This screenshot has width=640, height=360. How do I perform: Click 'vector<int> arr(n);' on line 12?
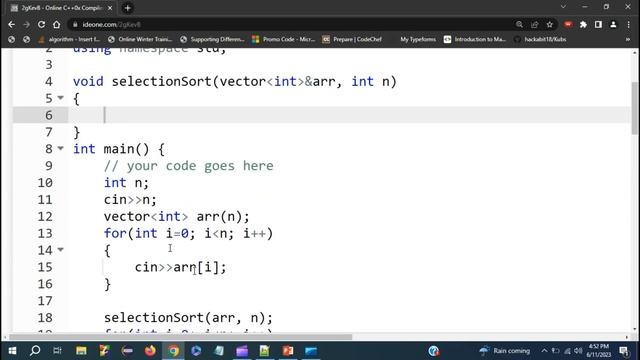pyautogui.click(x=176, y=216)
